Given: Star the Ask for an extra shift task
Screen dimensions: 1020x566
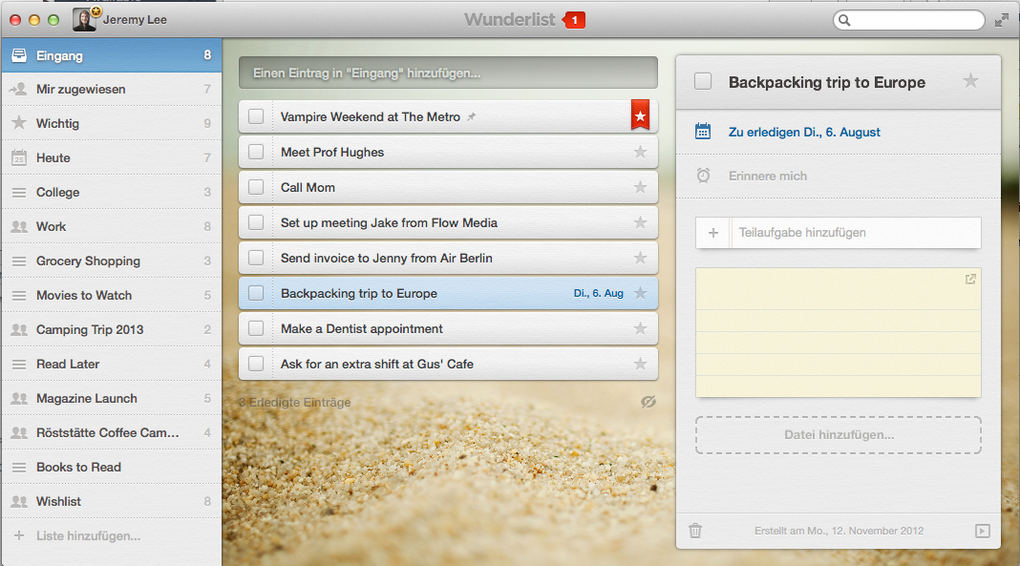Looking at the screenshot, I should (640, 364).
